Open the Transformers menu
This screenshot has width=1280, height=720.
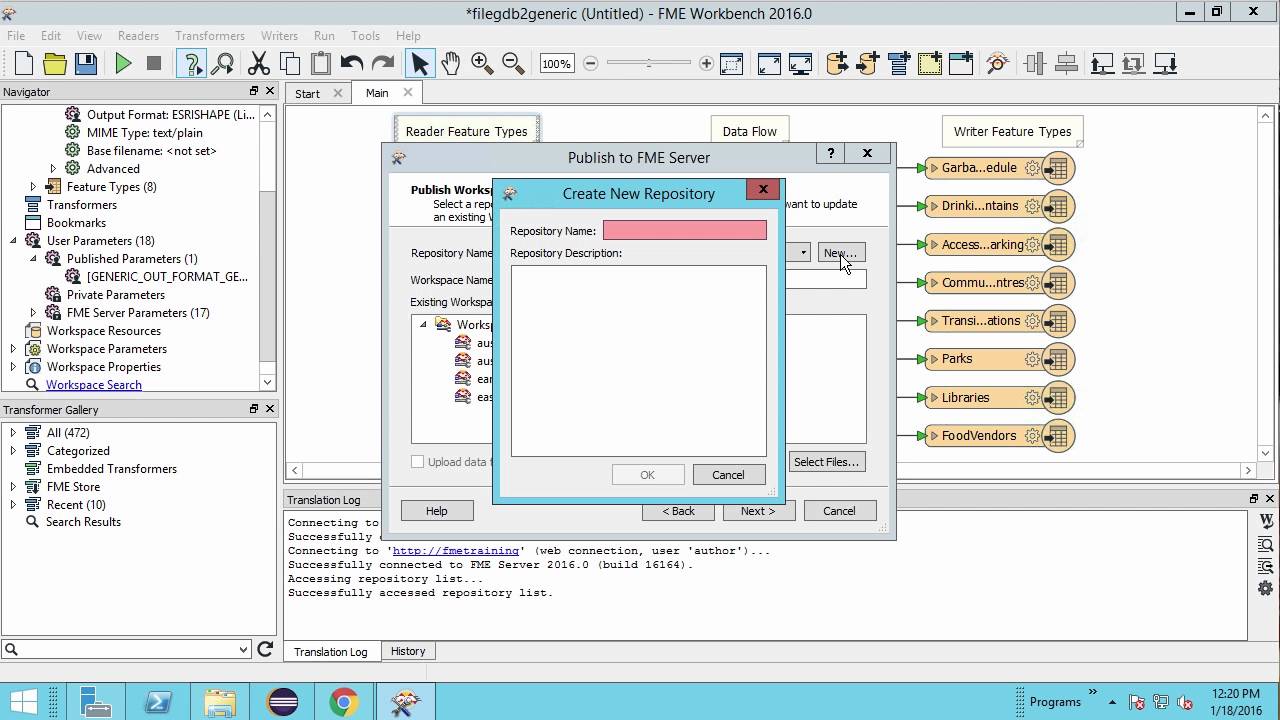(210, 36)
